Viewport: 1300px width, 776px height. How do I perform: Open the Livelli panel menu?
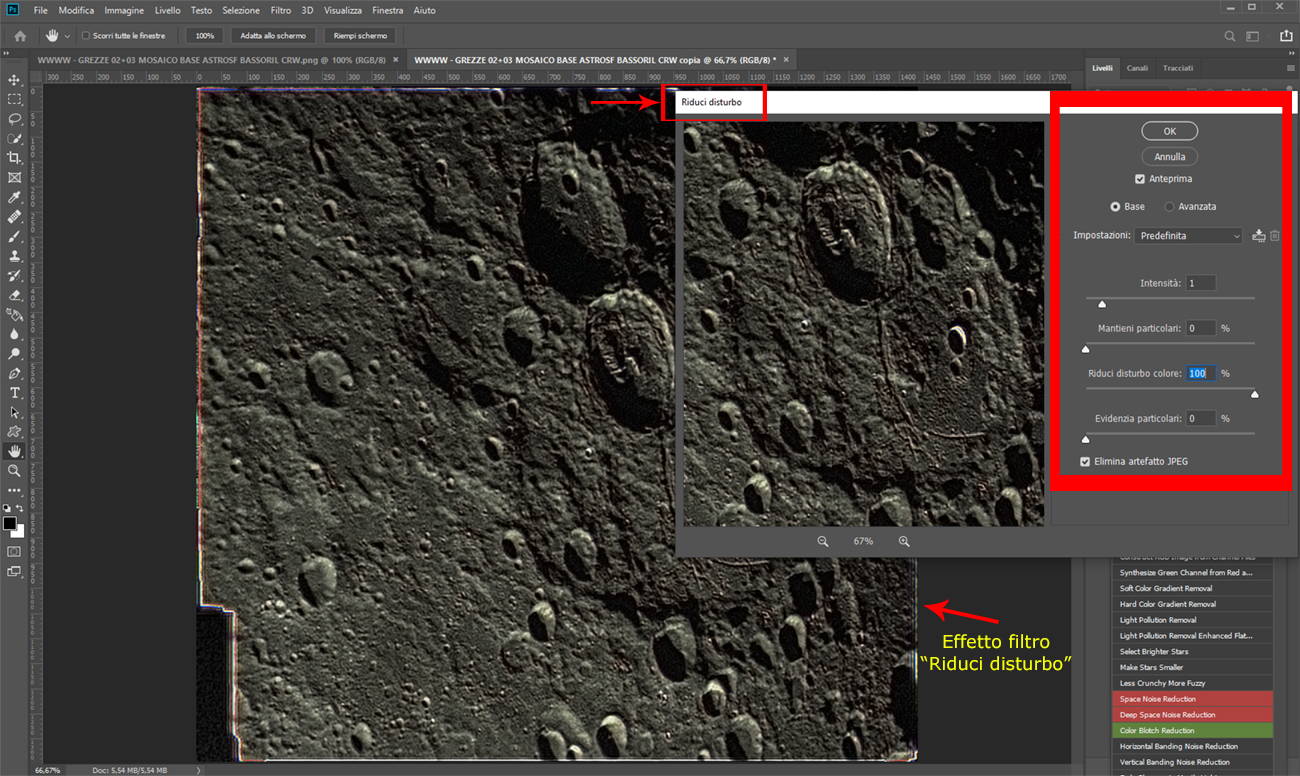click(x=1290, y=68)
